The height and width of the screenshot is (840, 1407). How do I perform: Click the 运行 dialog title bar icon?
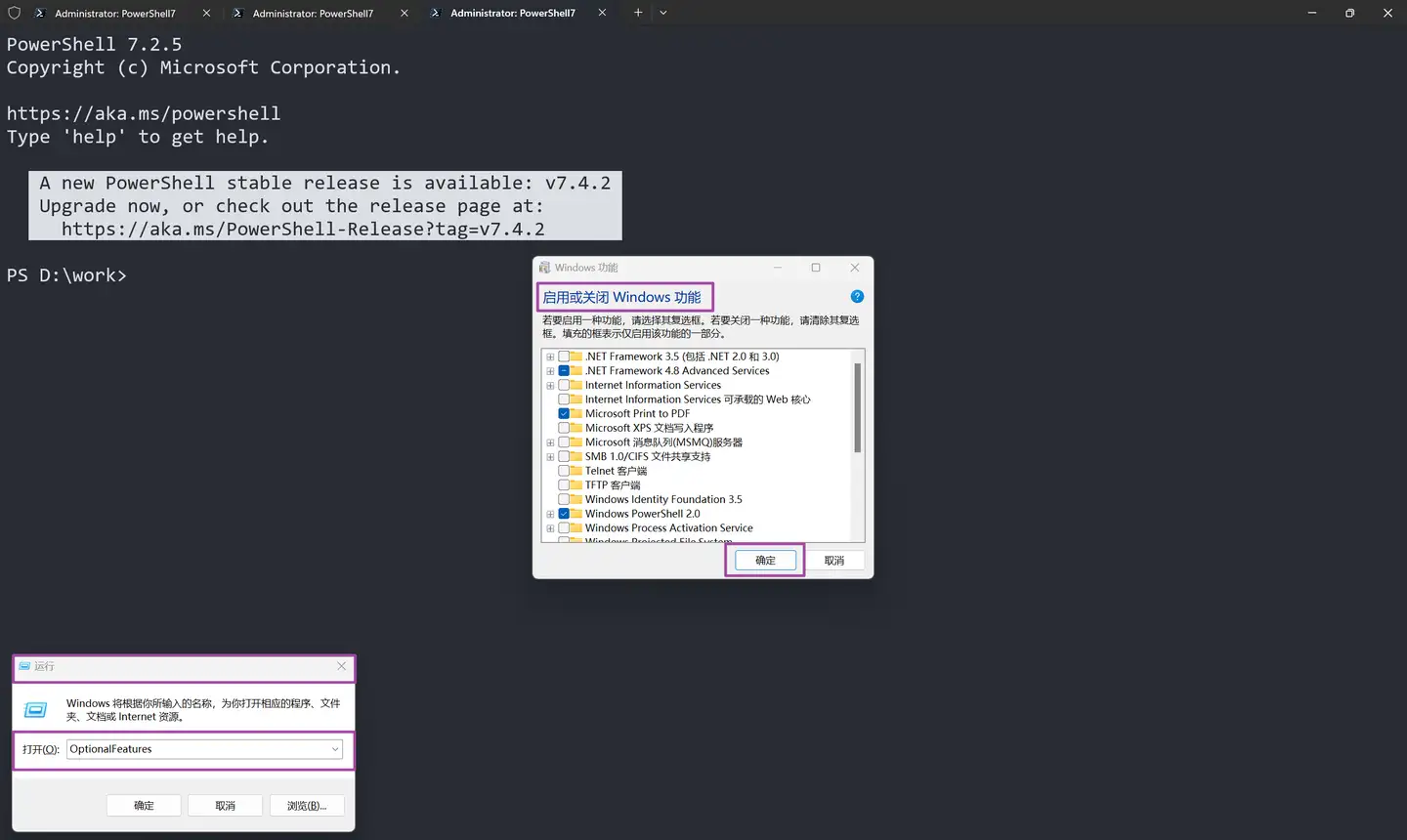[x=24, y=666]
